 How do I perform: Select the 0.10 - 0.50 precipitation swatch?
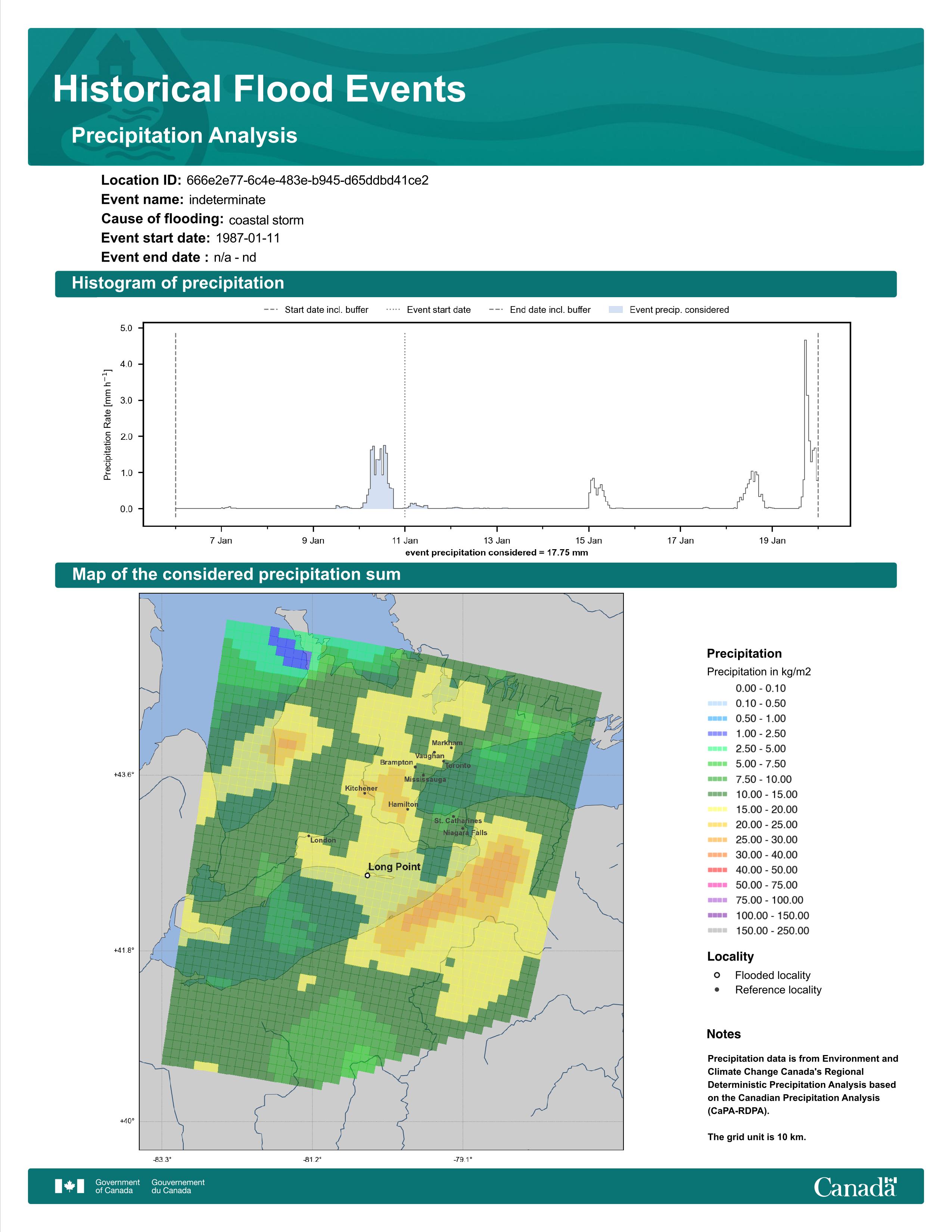[717, 703]
